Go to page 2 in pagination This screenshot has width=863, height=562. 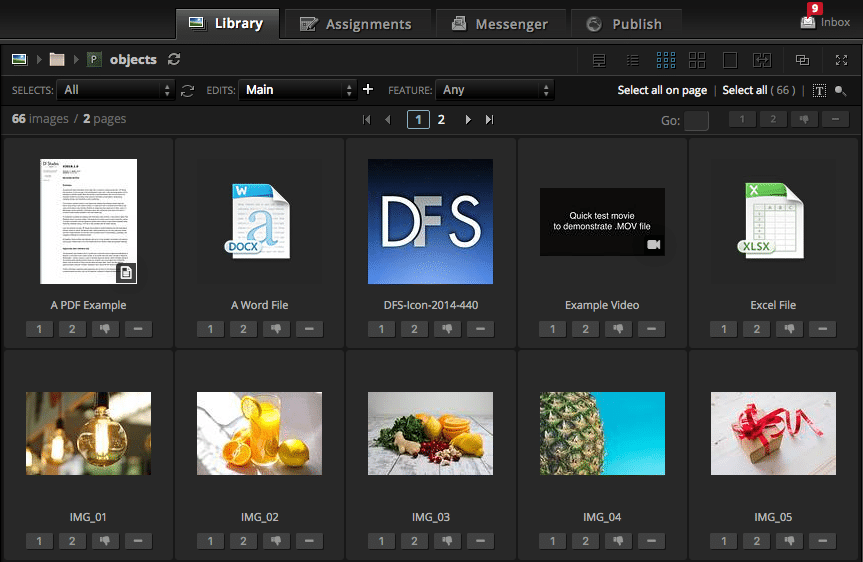pyautogui.click(x=441, y=120)
